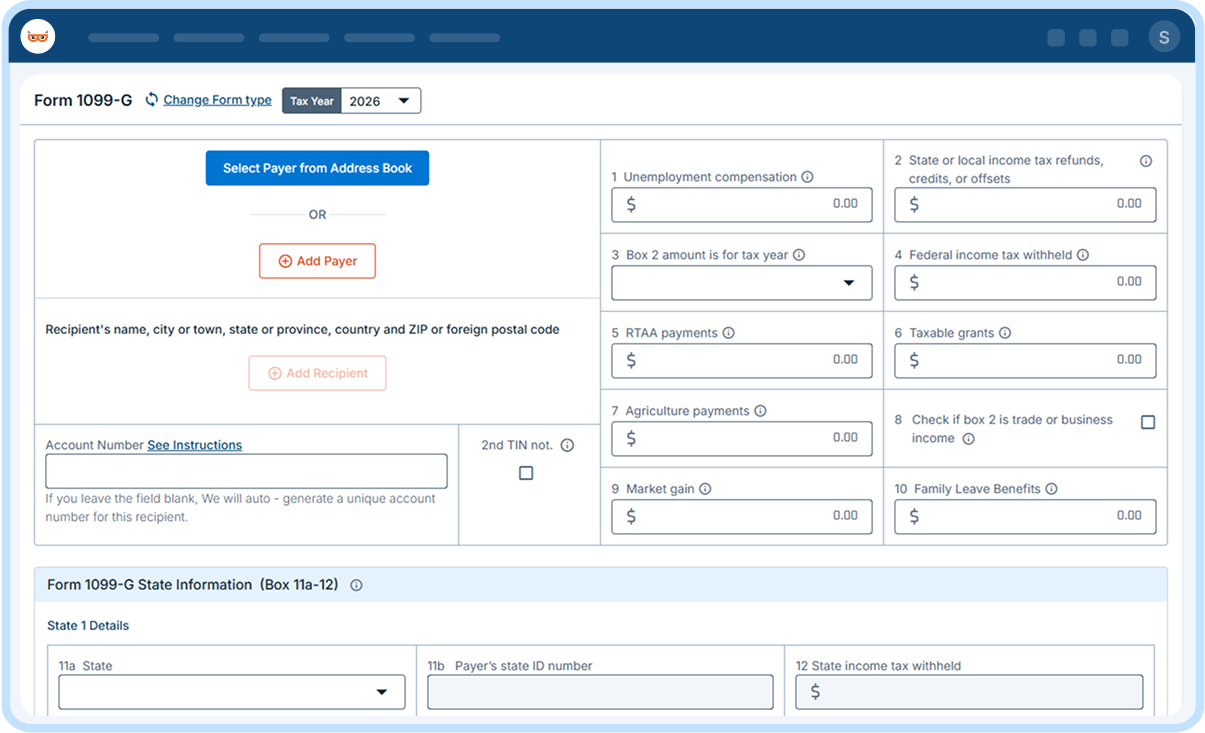Open the user profile avatar S
This screenshot has width=1205, height=733.
click(1164, 37)
